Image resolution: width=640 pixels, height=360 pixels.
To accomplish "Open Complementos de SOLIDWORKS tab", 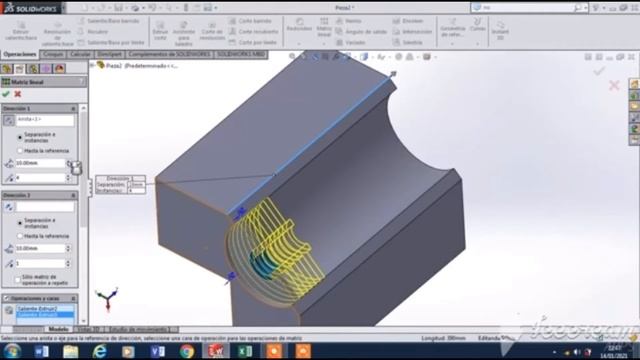I will click(x=169, y=54).
